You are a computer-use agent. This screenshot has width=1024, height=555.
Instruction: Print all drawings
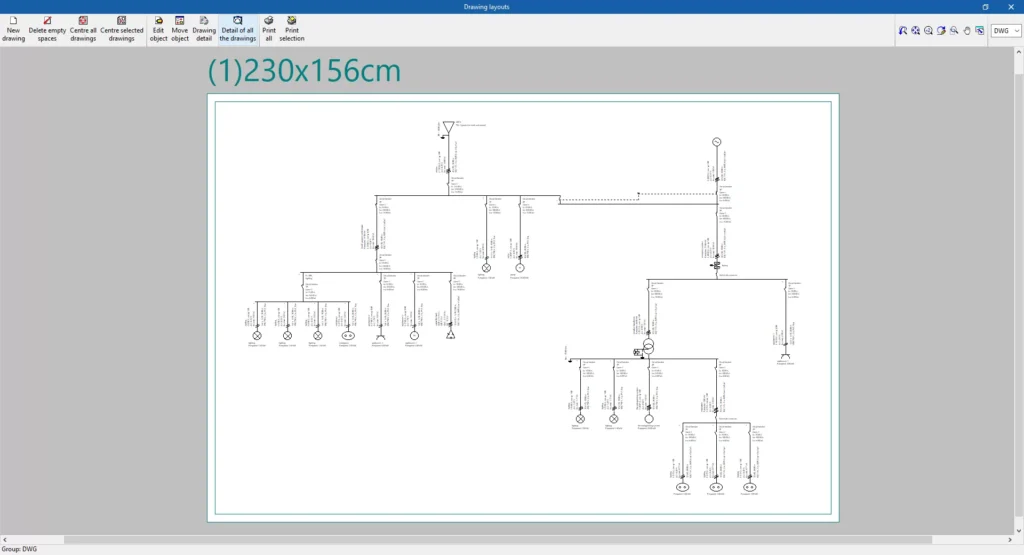point(268,29)
